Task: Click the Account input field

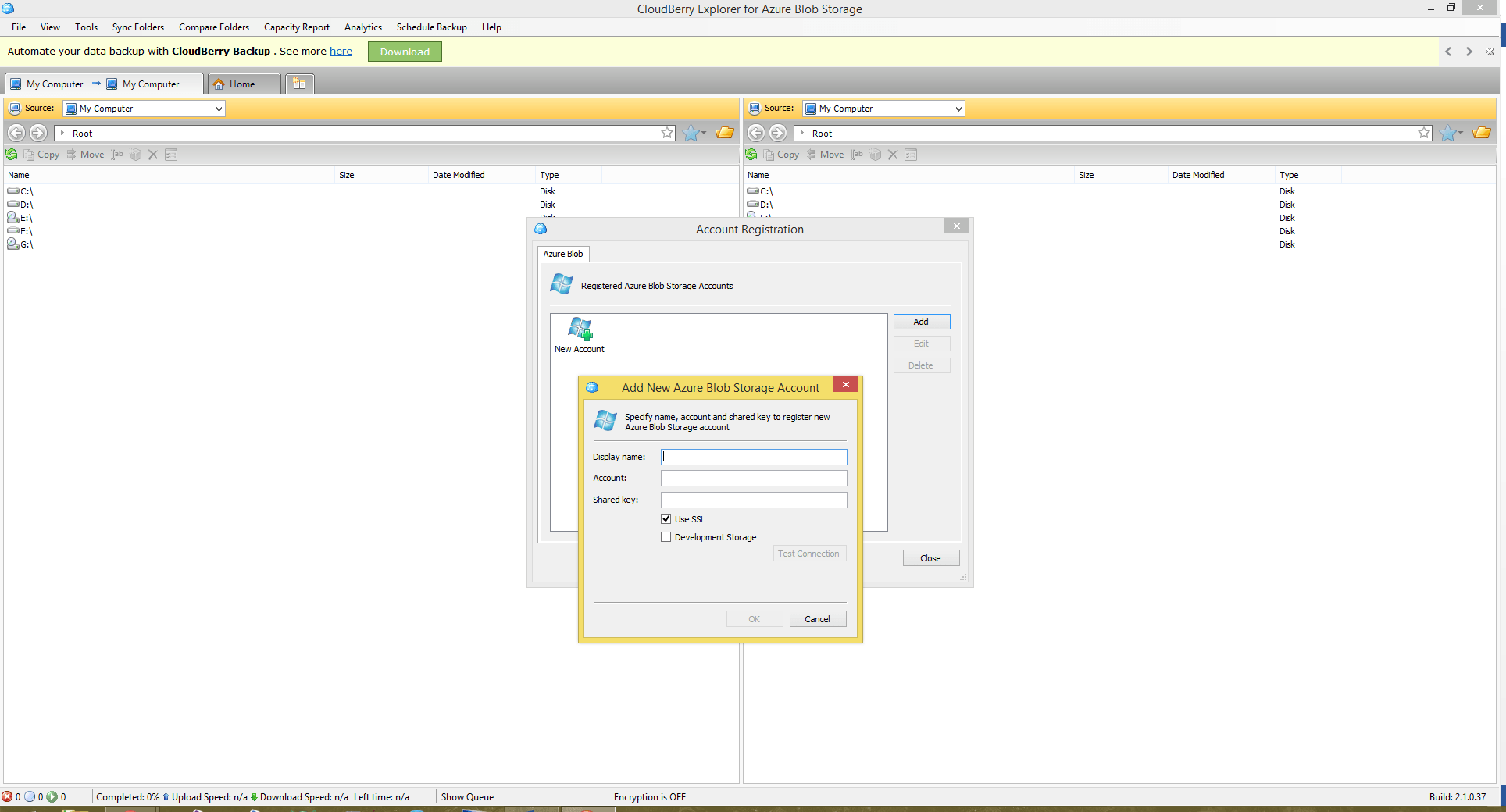Action: tap(754, 478)
